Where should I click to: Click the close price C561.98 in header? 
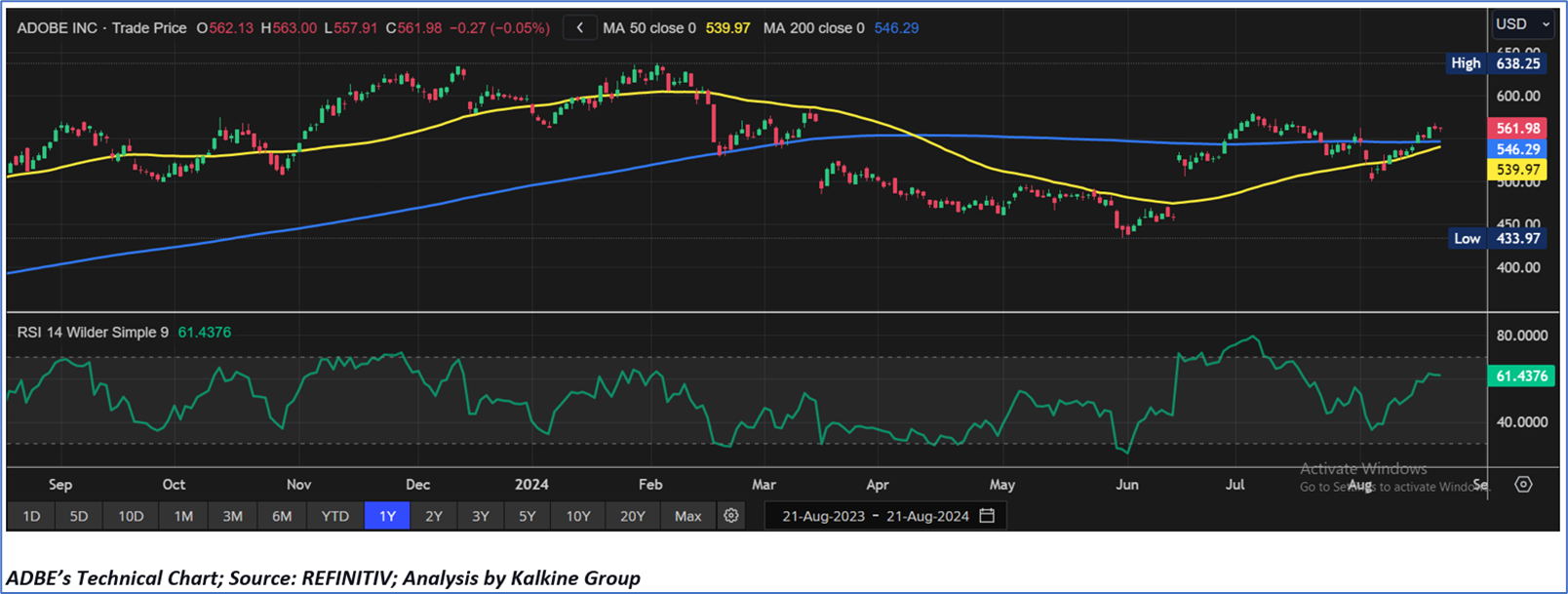coord(413,28)
